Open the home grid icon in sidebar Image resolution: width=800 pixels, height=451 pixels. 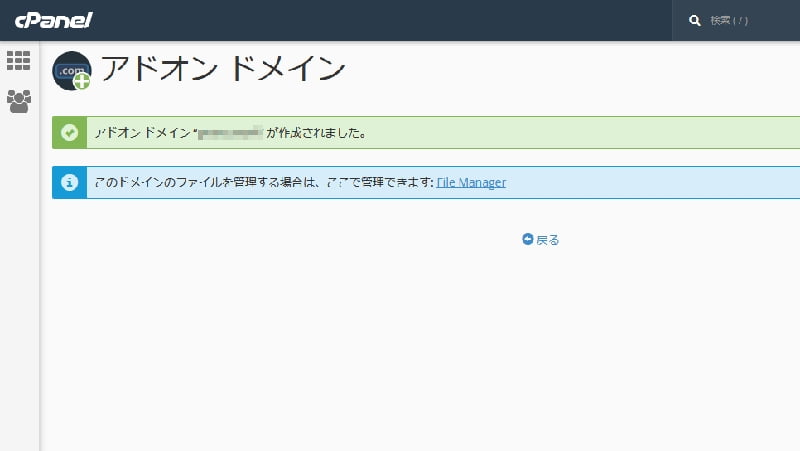click(19, 61)
